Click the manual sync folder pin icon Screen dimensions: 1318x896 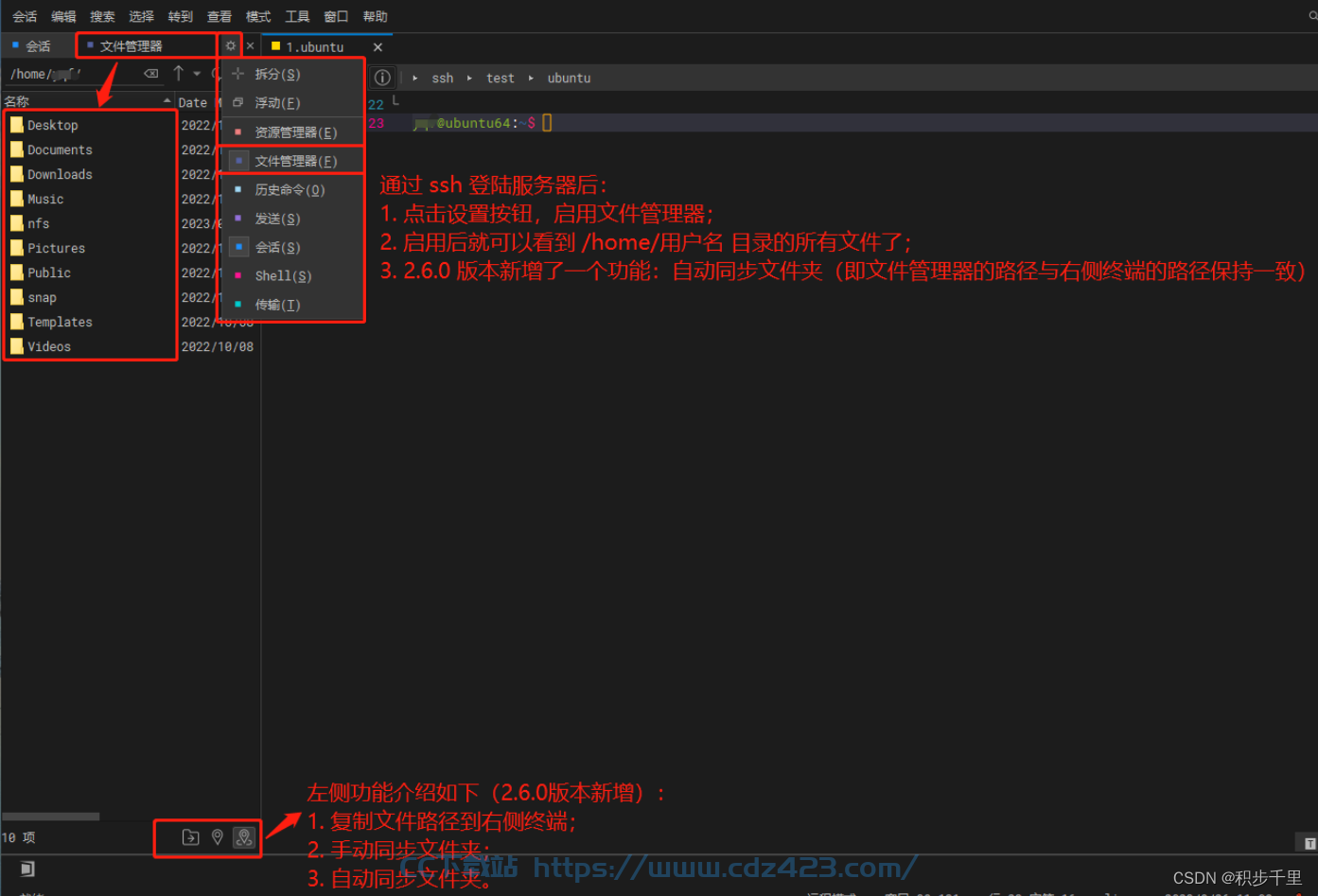pos(218,837)
